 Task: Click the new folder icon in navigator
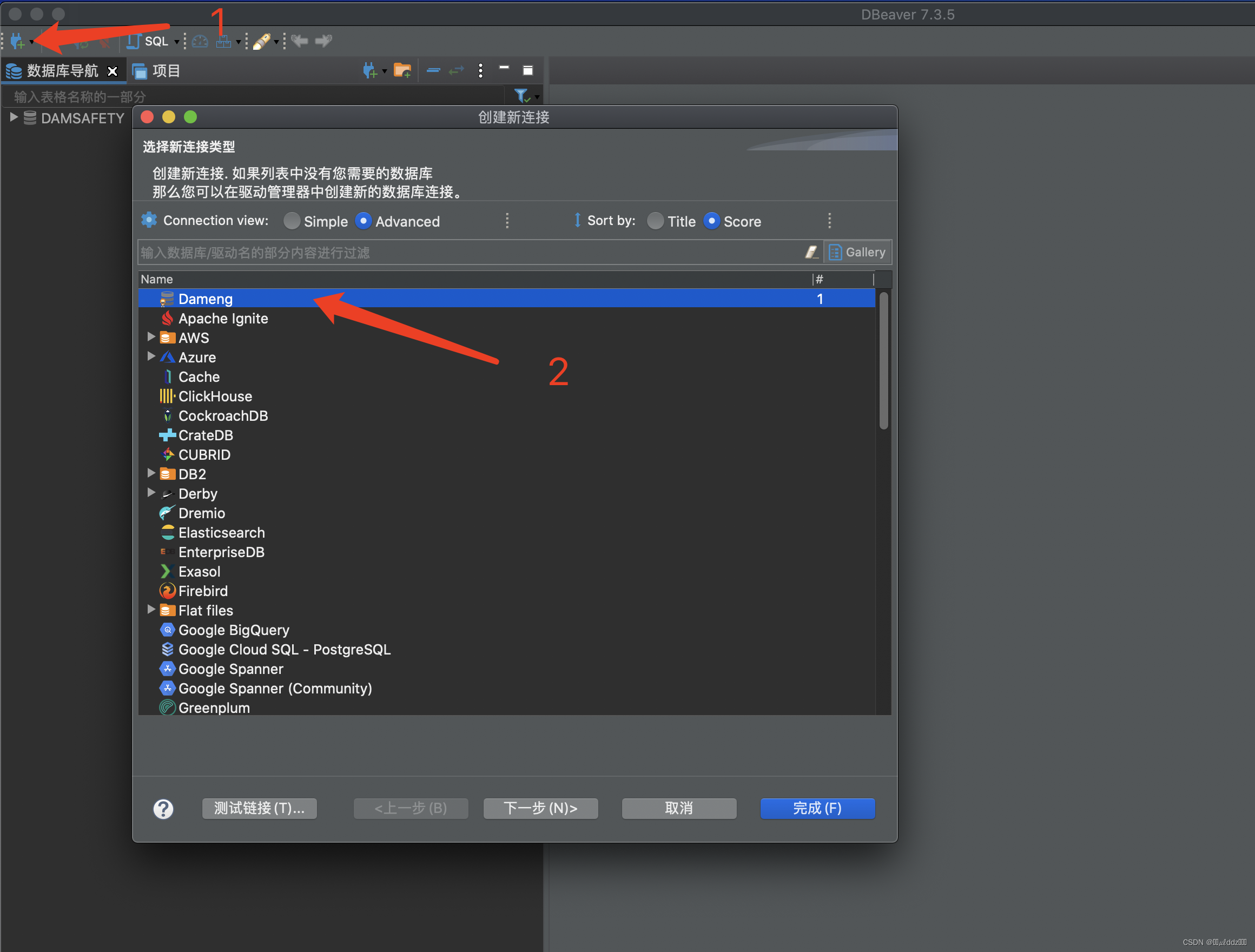(x=402, y=70)
